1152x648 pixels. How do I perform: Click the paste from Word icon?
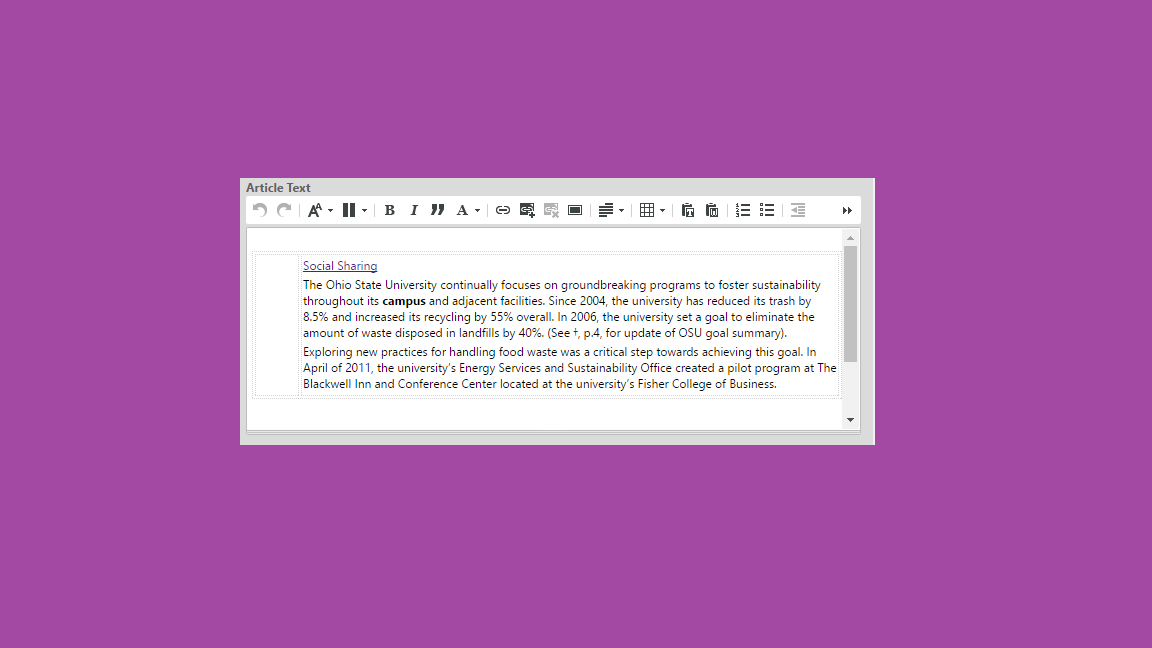pos(712,210)
